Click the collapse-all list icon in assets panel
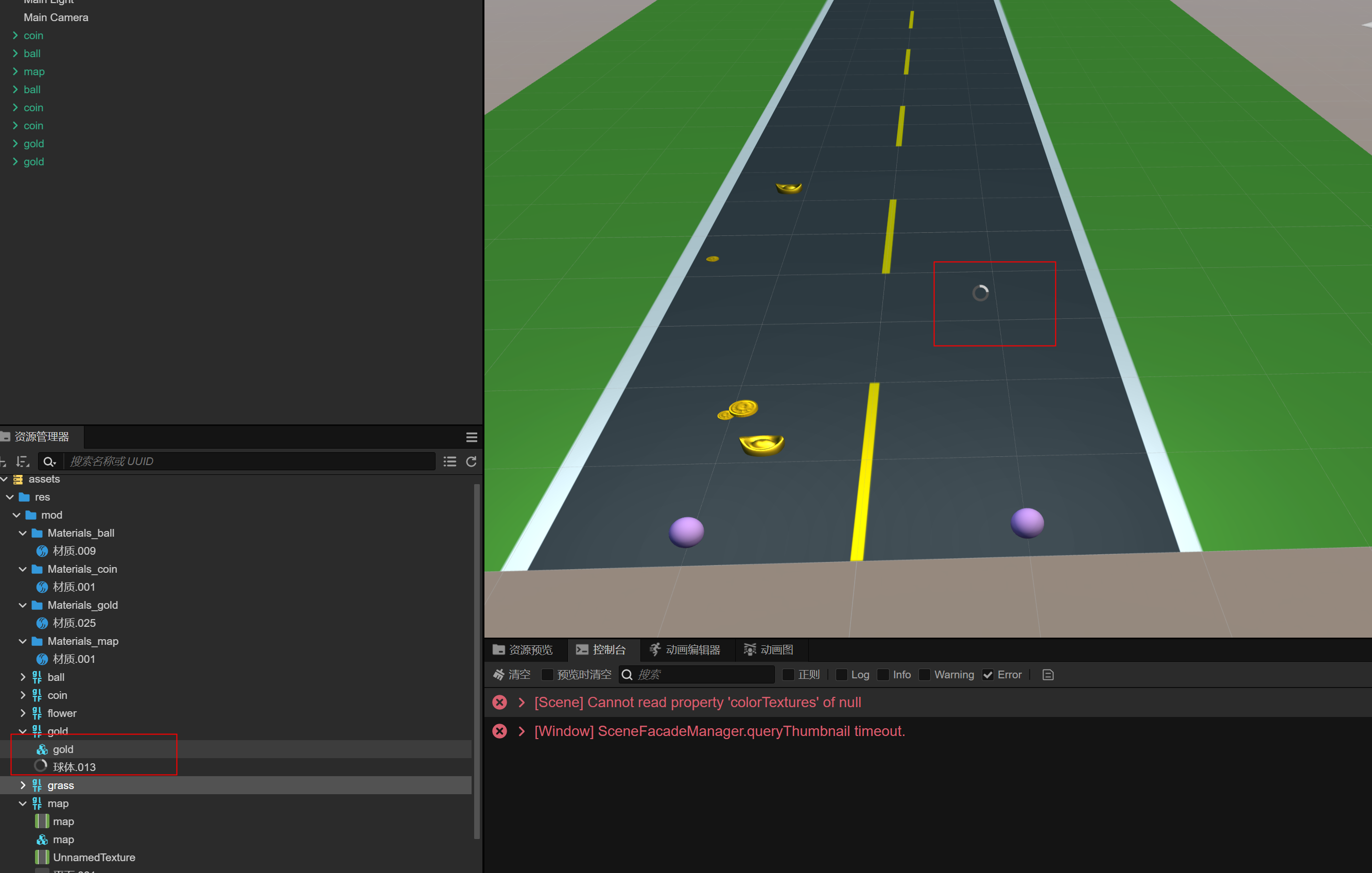 coord(449,461)
